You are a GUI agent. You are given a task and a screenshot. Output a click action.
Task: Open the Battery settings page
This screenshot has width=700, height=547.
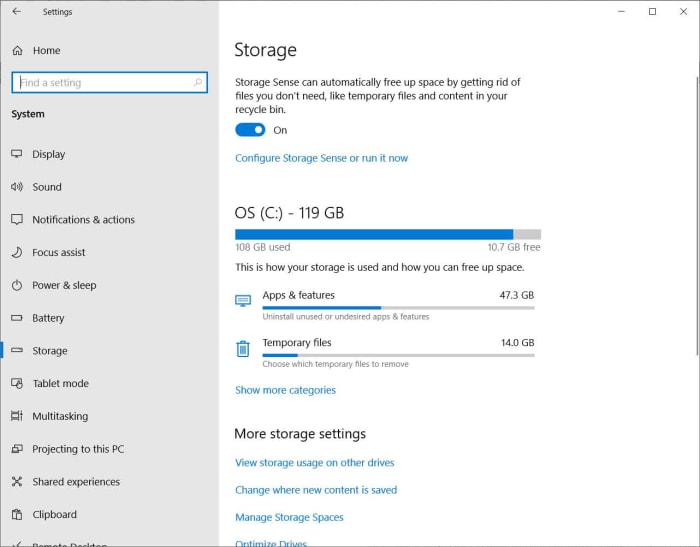pyautogui.click(x=48, y=318)
